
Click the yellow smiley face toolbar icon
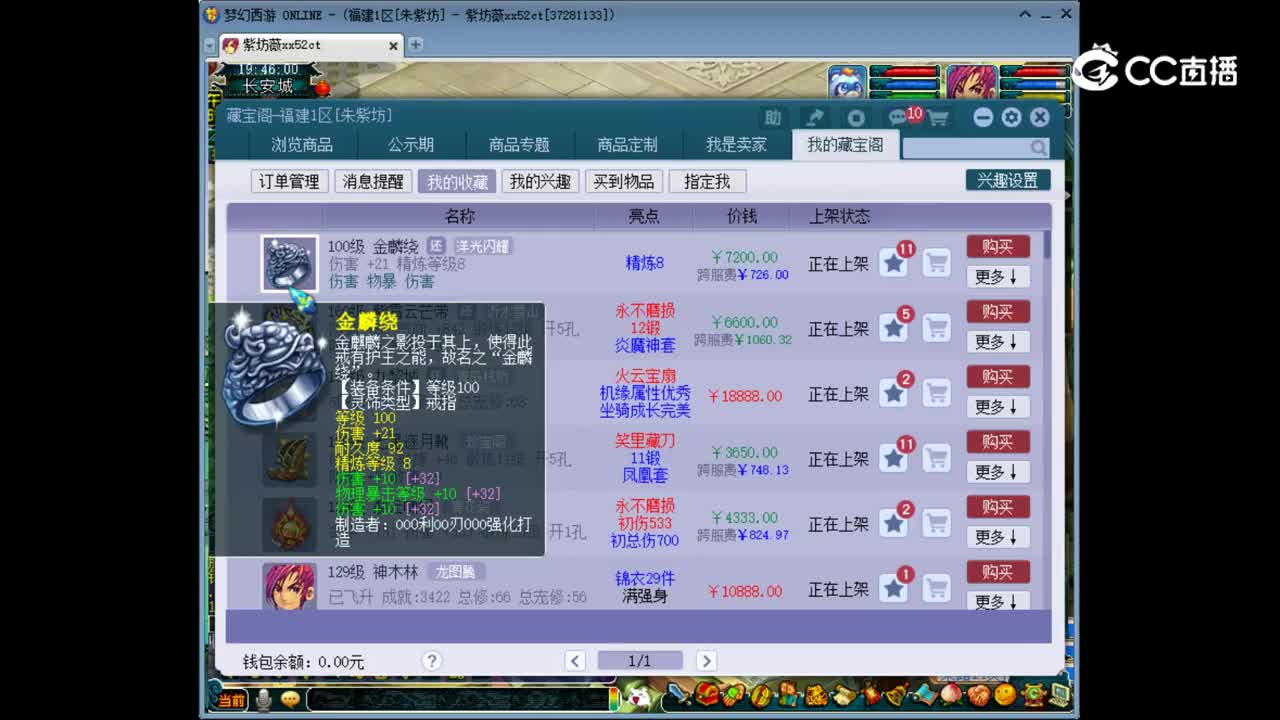tap(1004, 694)
